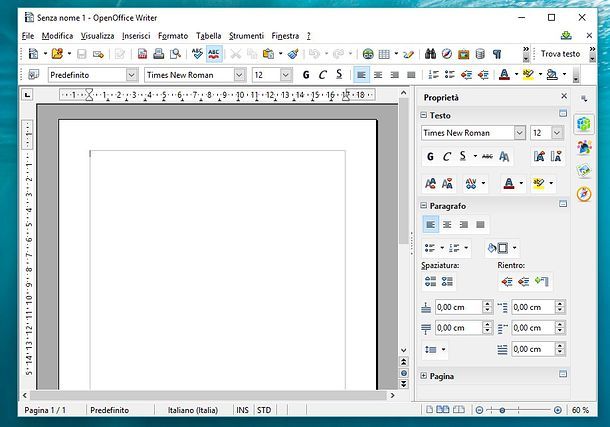
Task: Click the INS insert mode status field
Action: pyautogui.click(x=242, y=410)
